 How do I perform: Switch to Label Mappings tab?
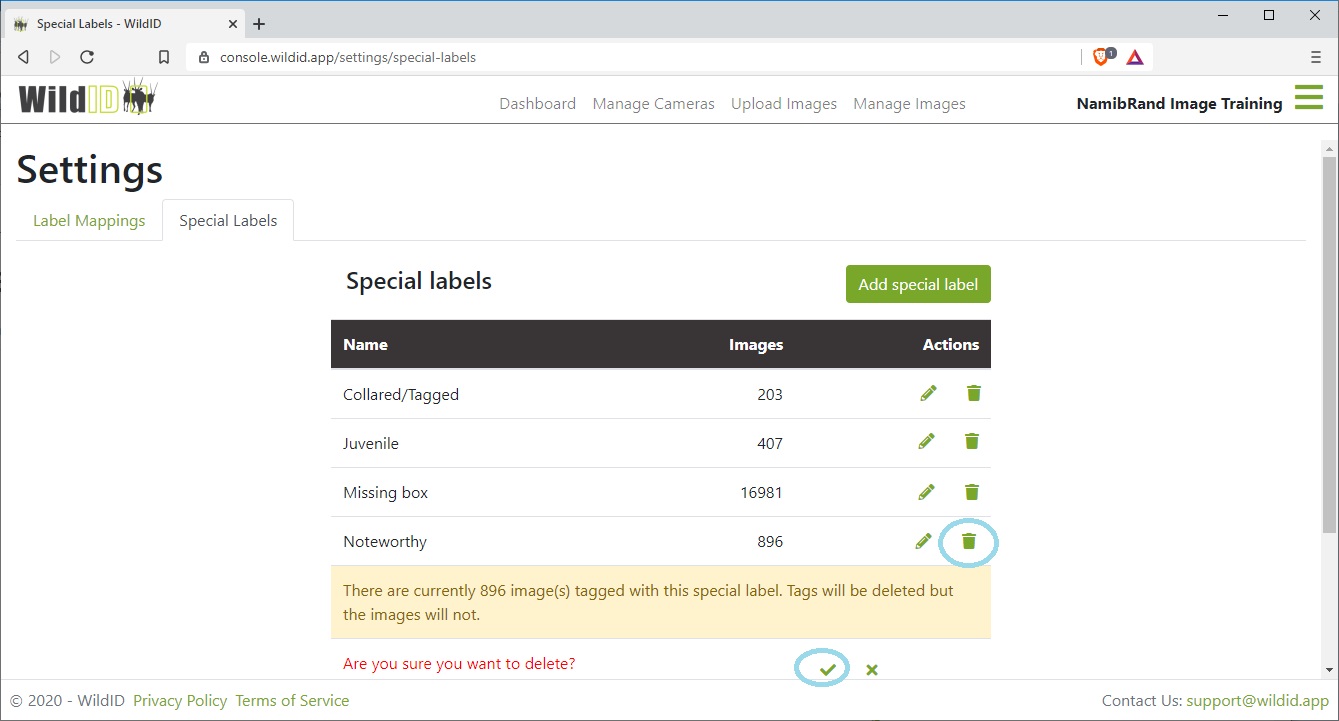coord(89,221)
